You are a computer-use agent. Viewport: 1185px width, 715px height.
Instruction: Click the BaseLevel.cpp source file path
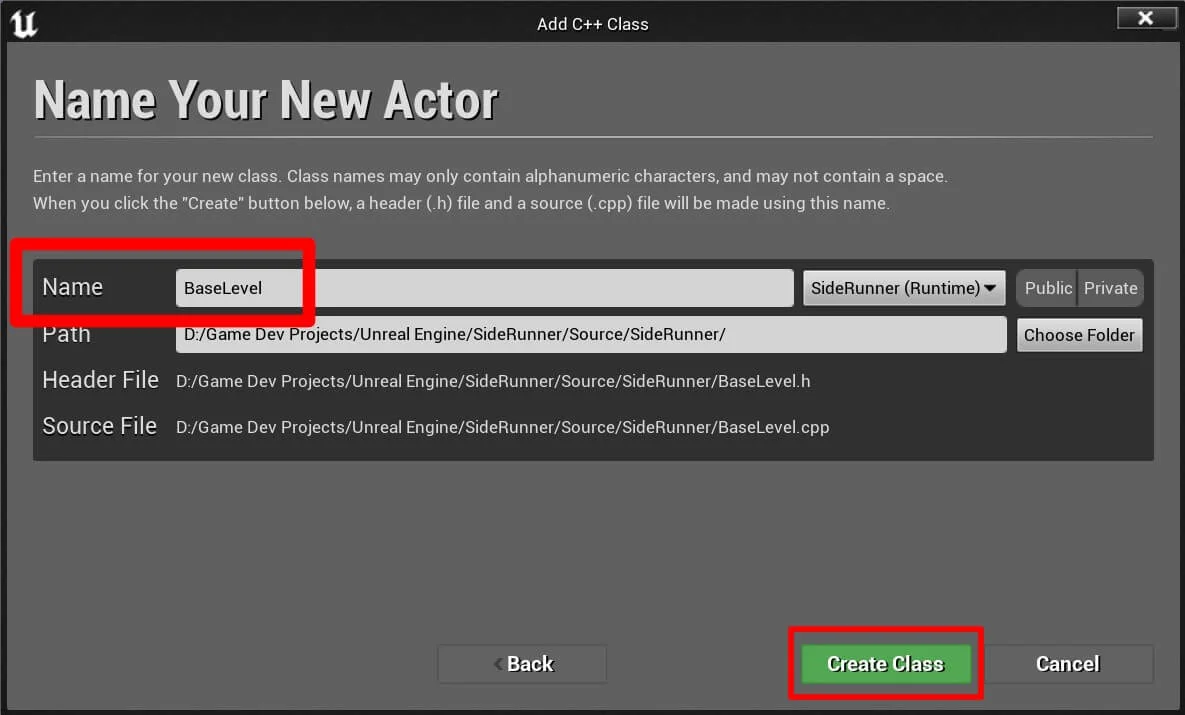502,427
